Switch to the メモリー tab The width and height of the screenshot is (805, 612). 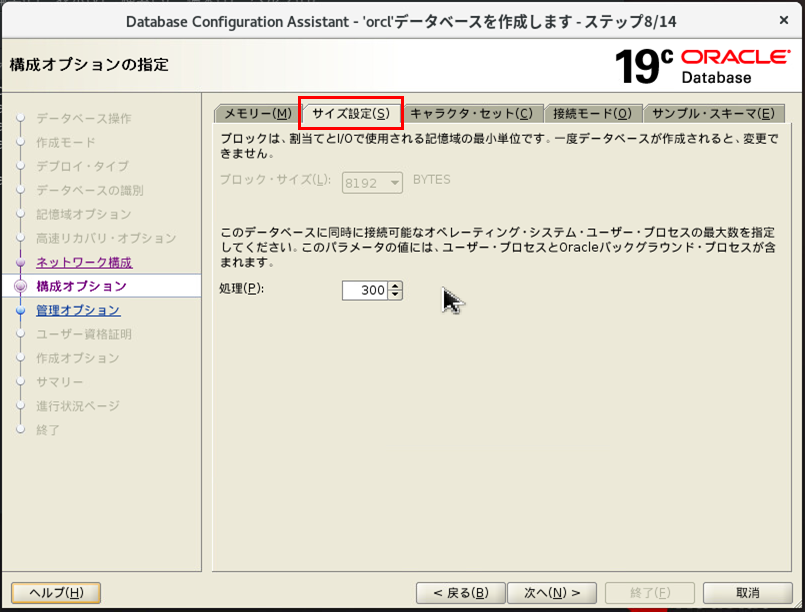click(256, 113)
